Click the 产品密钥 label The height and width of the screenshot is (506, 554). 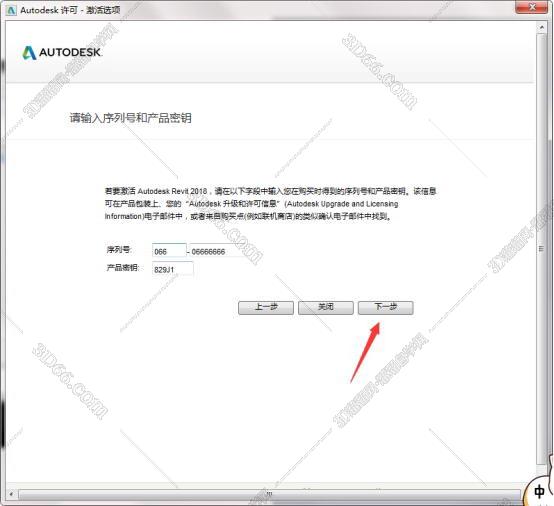(123, 267)
